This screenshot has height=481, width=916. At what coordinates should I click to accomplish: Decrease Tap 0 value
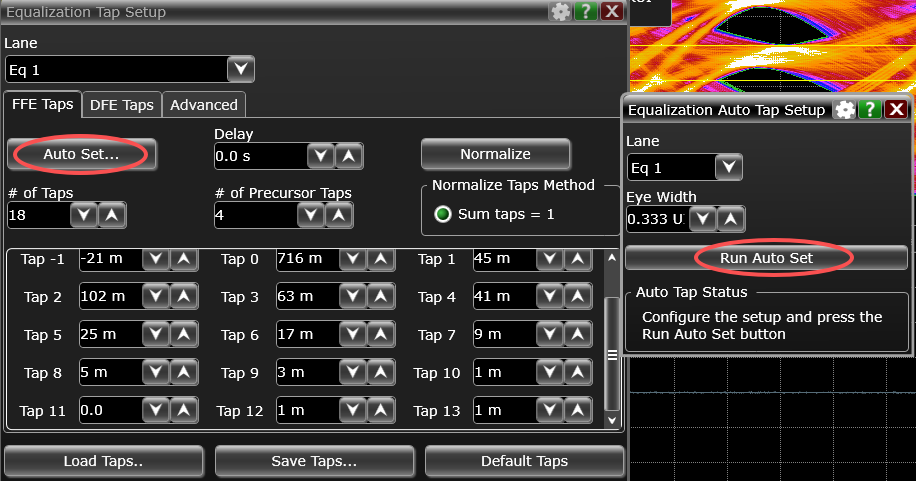[353, 259]
